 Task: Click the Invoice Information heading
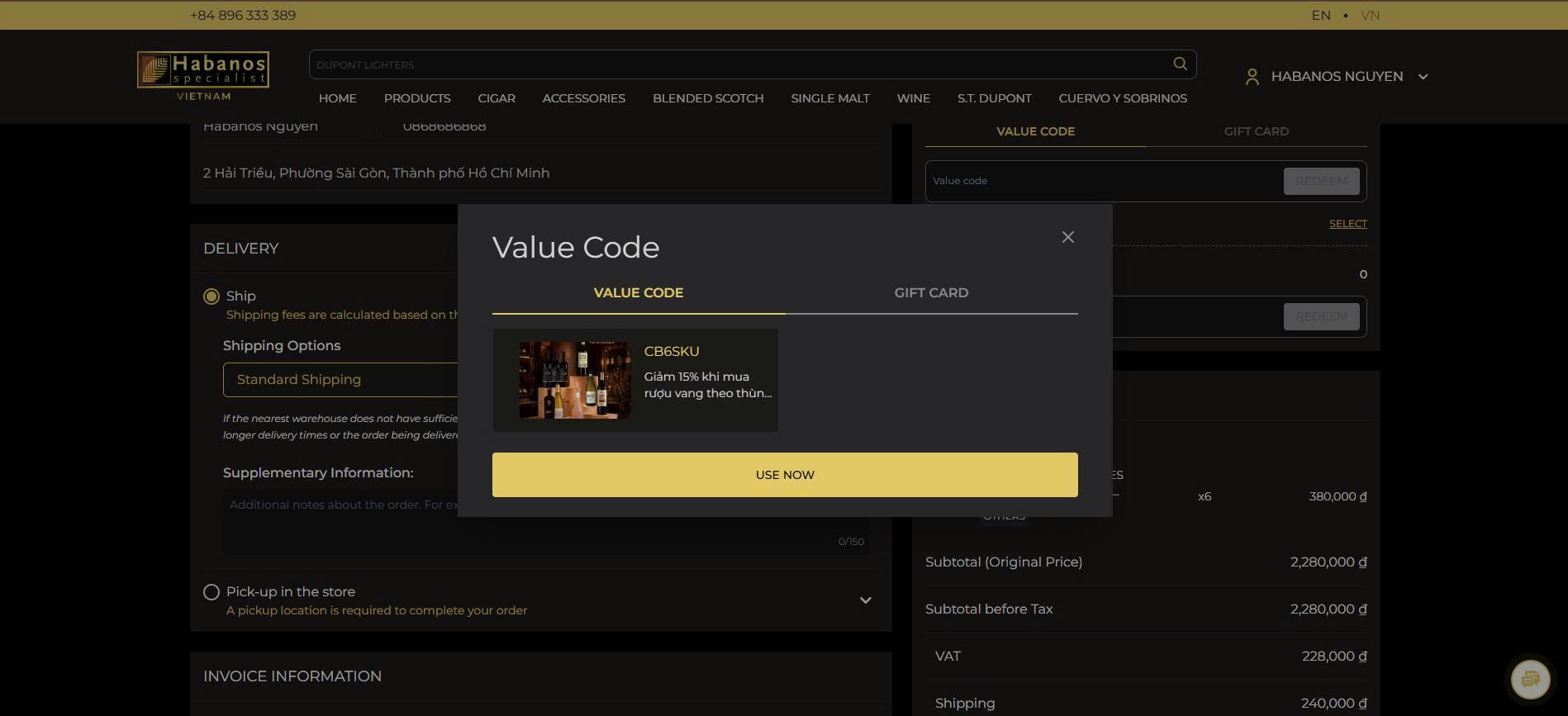coord(292,676)
